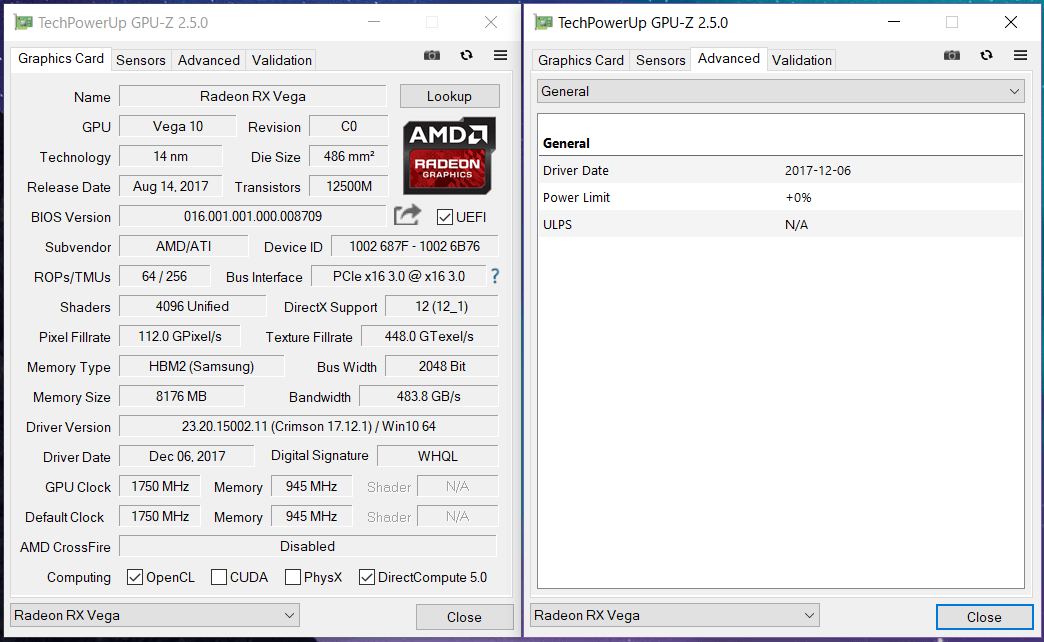Click the Memory Size value 8176 MB

coord(181,396)
